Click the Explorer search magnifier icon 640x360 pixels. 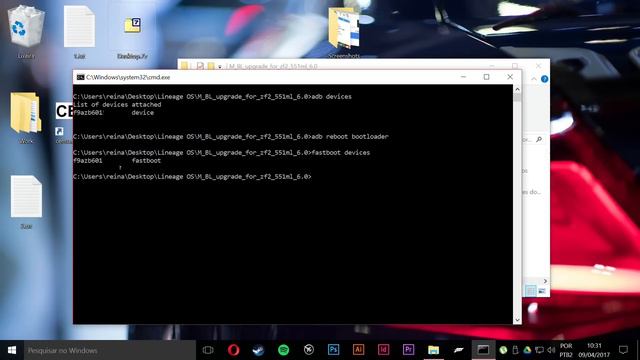click(x=539, y=140)
